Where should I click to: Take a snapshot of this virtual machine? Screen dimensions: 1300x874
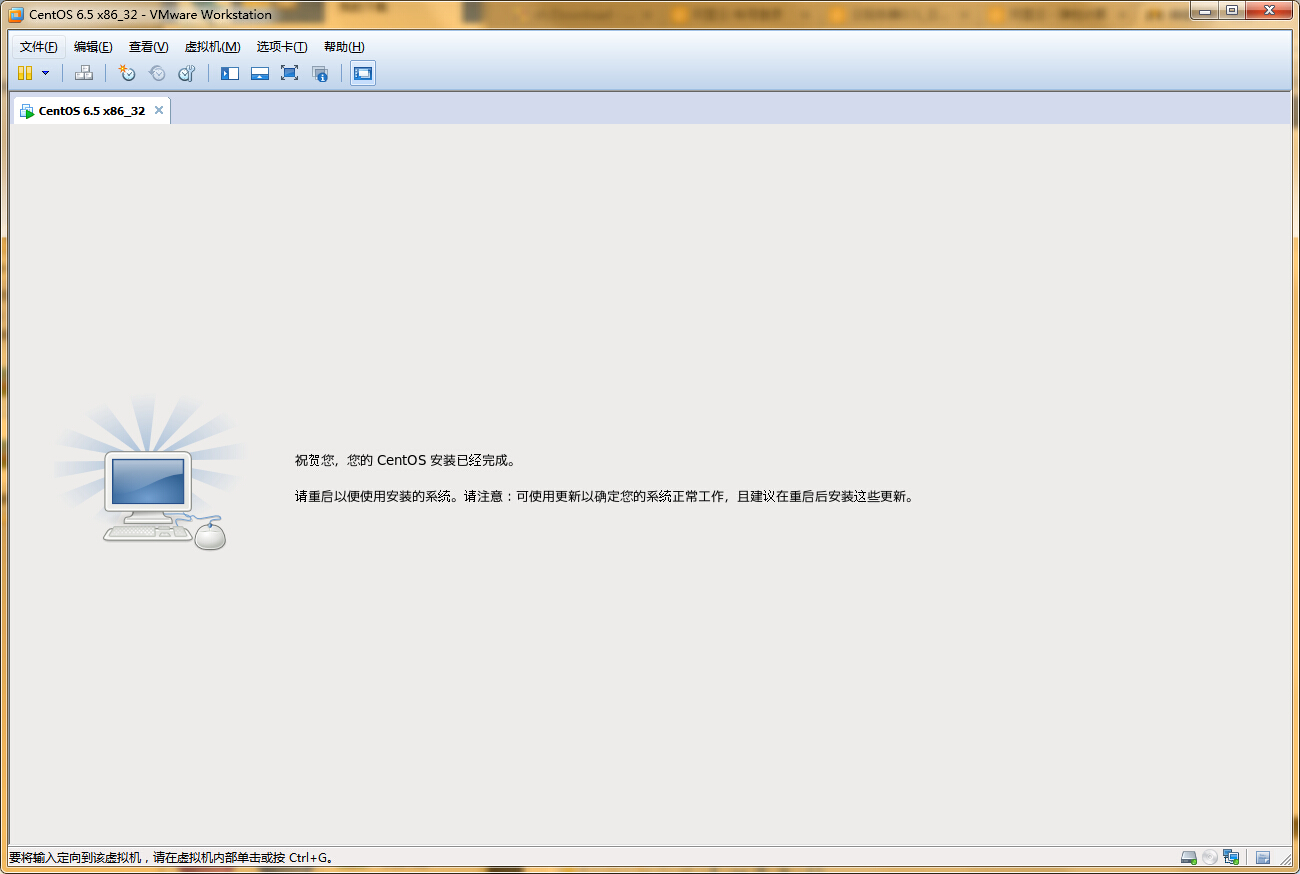coord(127,73)
